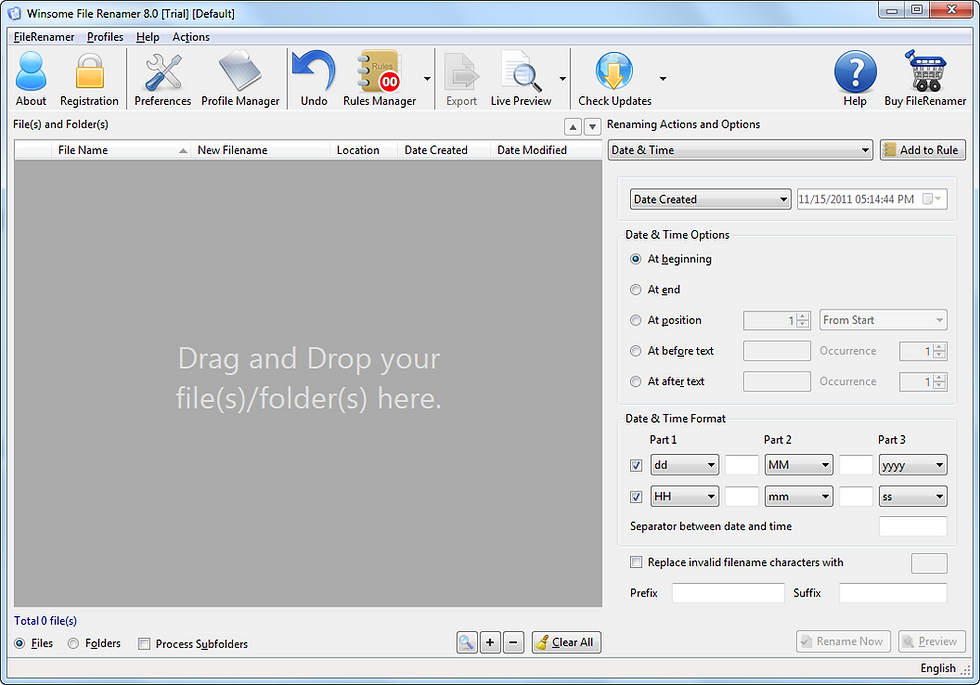Remove files with the minus button

pos(513,642)
